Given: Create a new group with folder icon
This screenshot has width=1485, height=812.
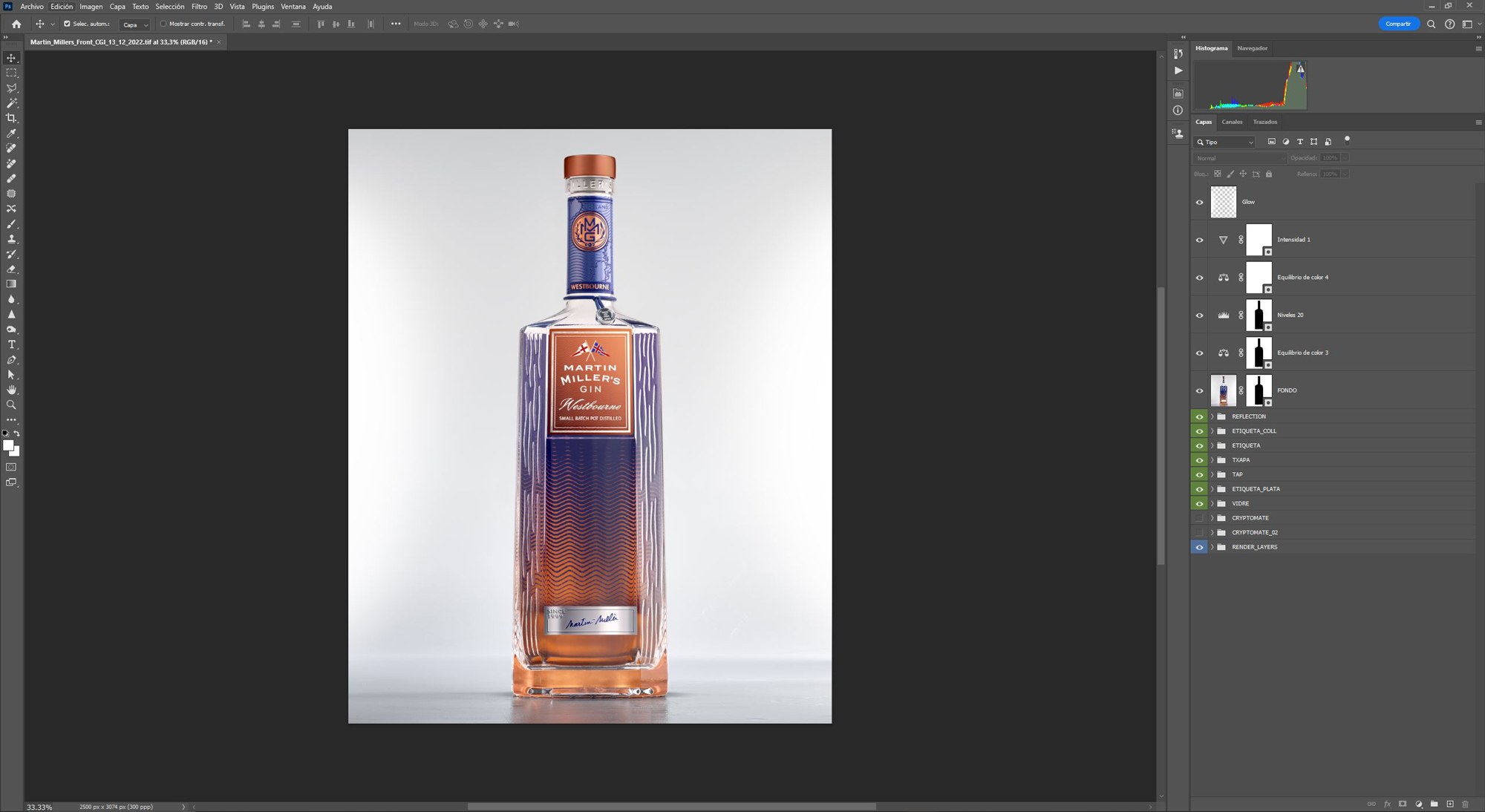Looking at the screenshot, I should pyautogui.click(x=1434, y=804).
